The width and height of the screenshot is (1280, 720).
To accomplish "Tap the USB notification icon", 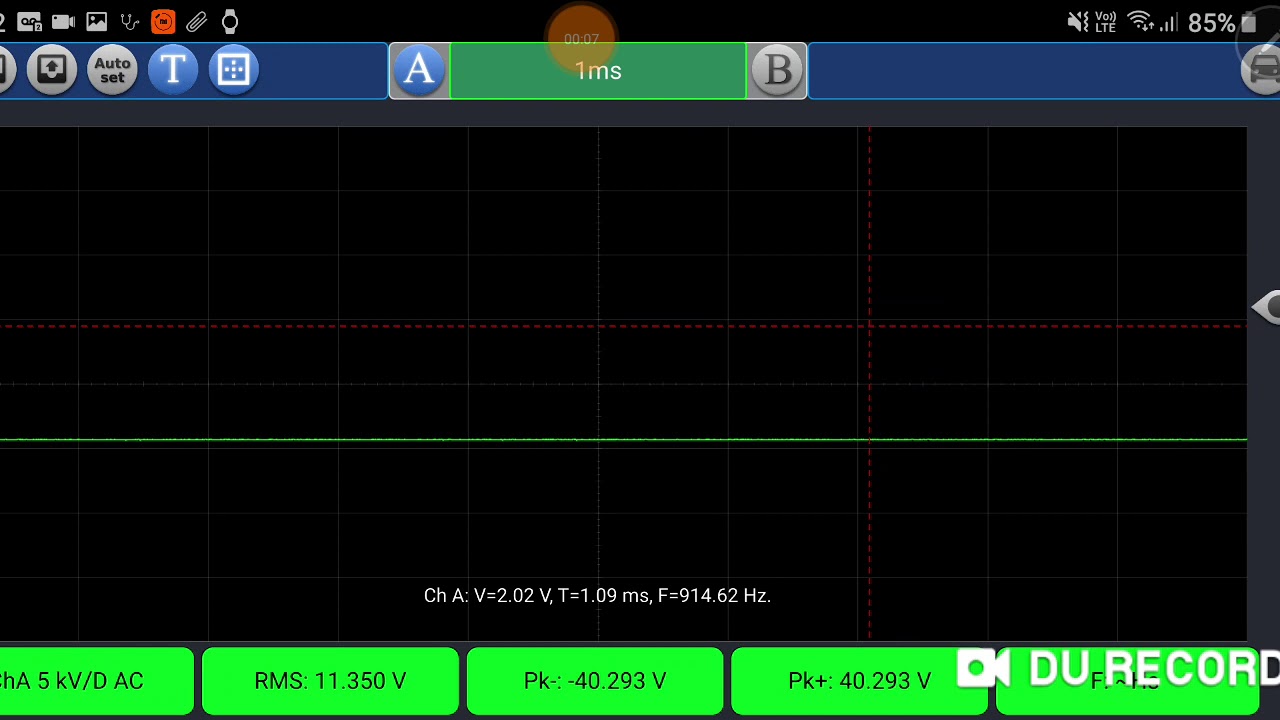I will click(130, 21).
